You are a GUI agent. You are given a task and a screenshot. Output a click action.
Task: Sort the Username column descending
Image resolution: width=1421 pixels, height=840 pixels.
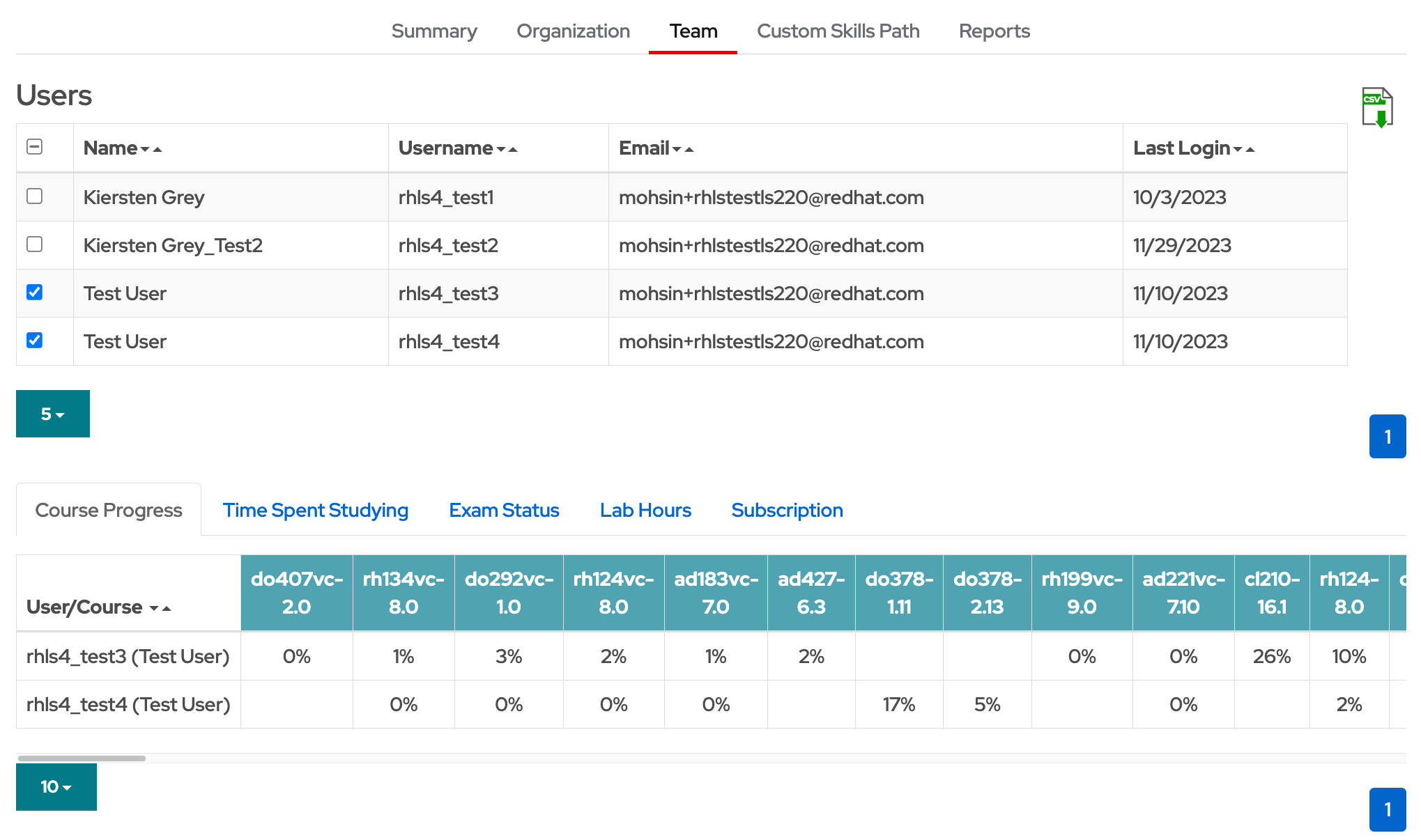tap(501, 149)
